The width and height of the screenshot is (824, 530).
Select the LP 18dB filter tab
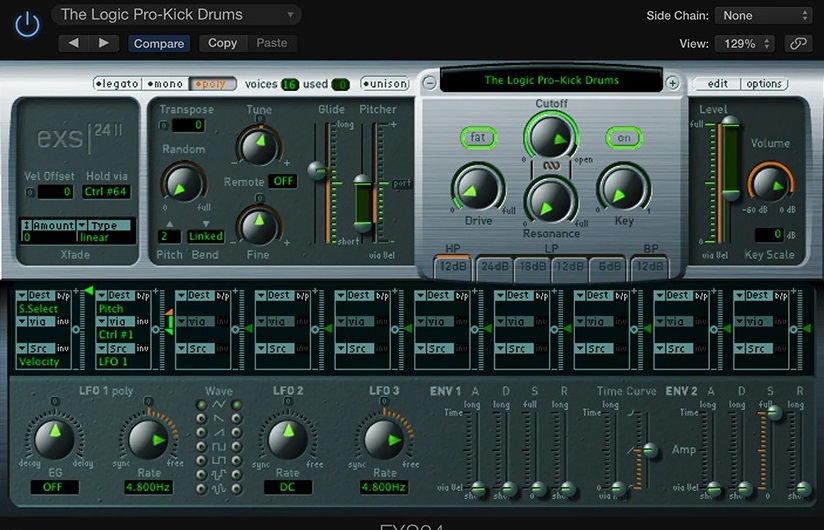(532, 266)
